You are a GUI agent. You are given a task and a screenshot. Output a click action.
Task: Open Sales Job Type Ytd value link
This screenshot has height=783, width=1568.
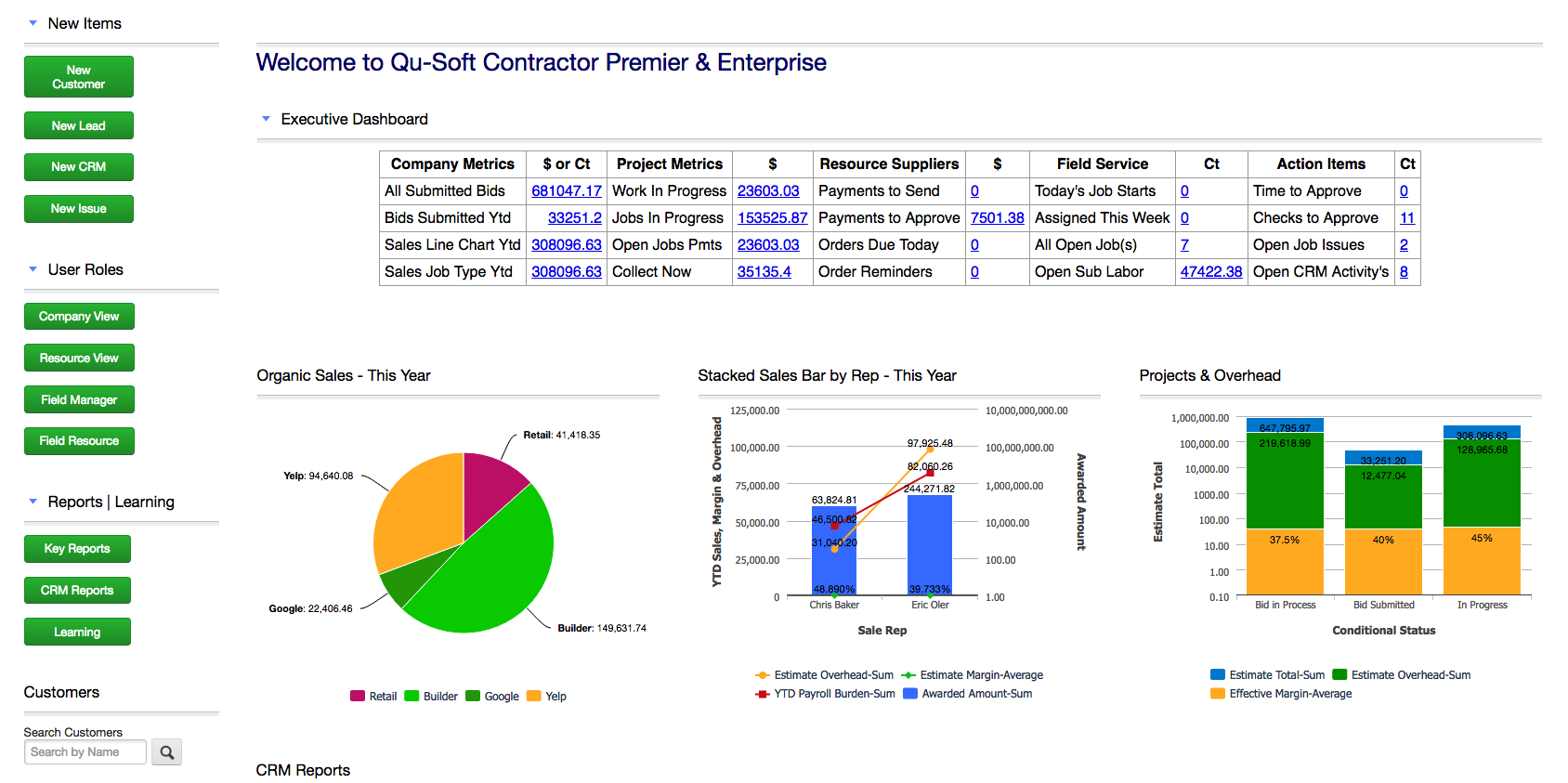tap(567, 271)
